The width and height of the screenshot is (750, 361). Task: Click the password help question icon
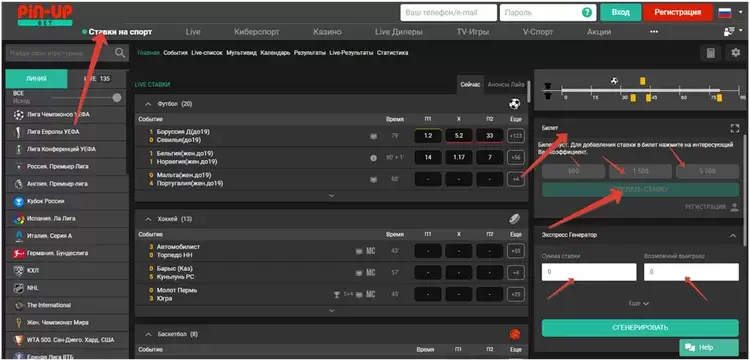pyautogui.click(x=586, y=12)
